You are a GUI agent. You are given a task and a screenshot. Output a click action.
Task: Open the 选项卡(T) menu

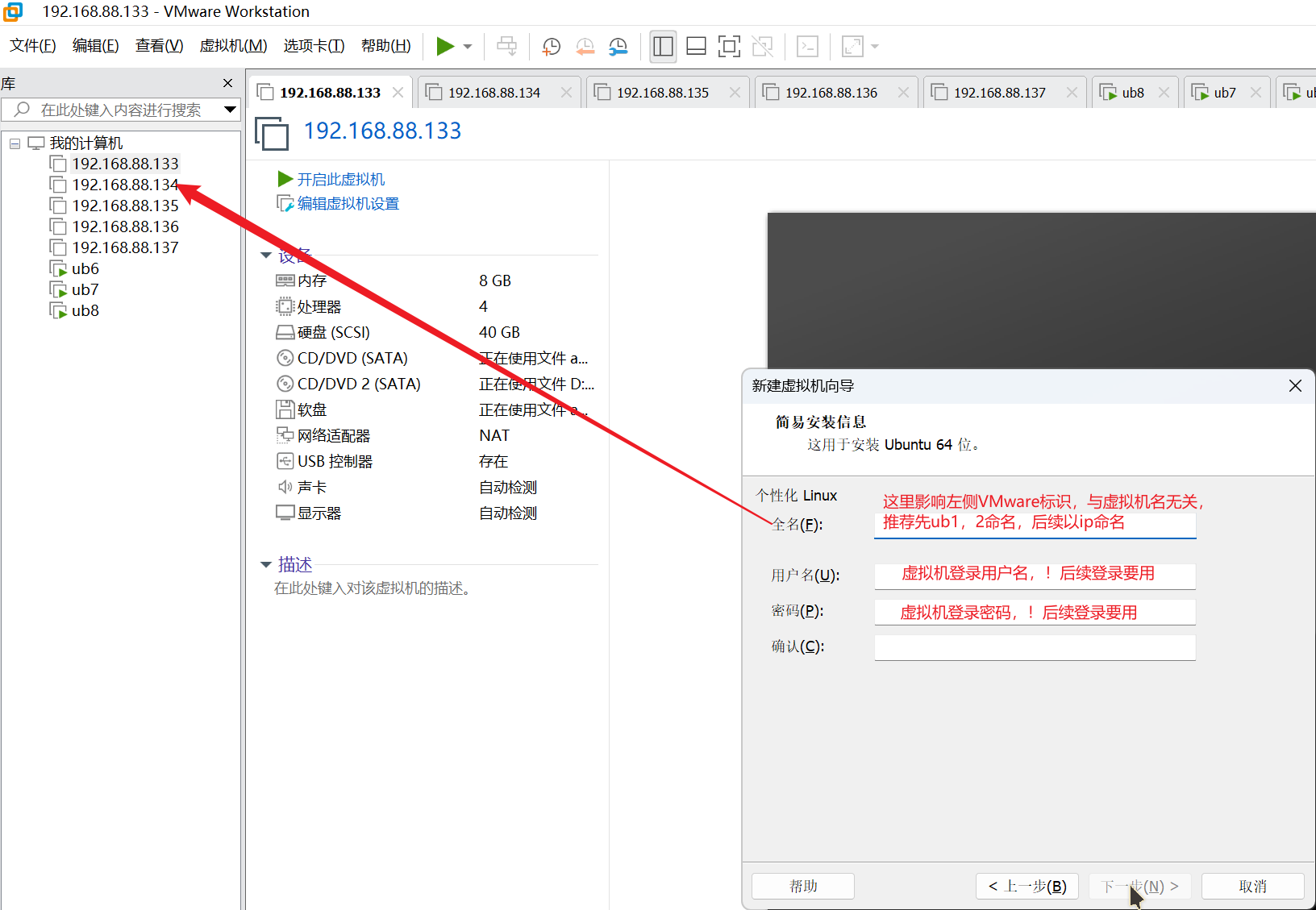click(314, 46)
